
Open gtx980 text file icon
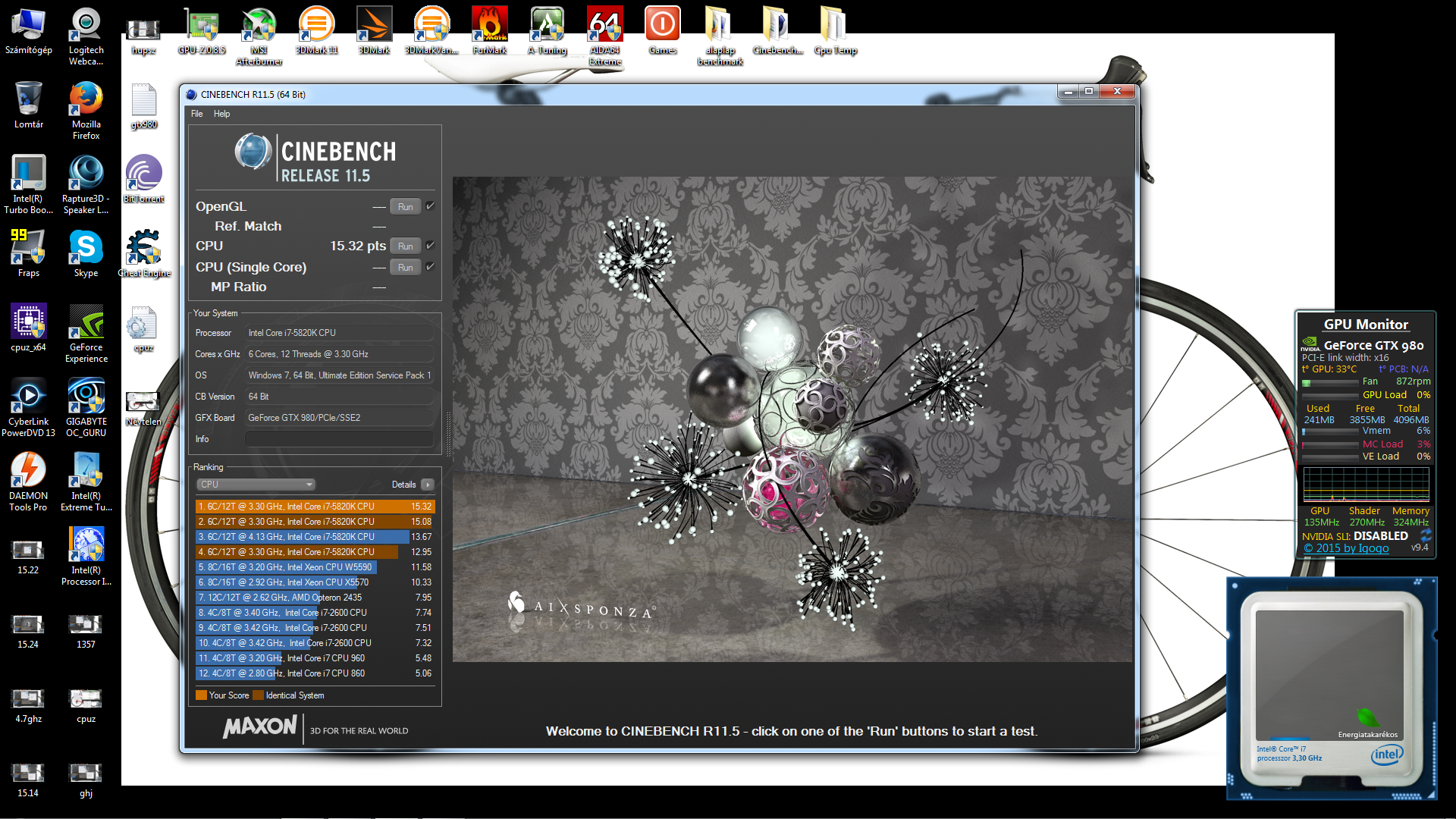143,106
